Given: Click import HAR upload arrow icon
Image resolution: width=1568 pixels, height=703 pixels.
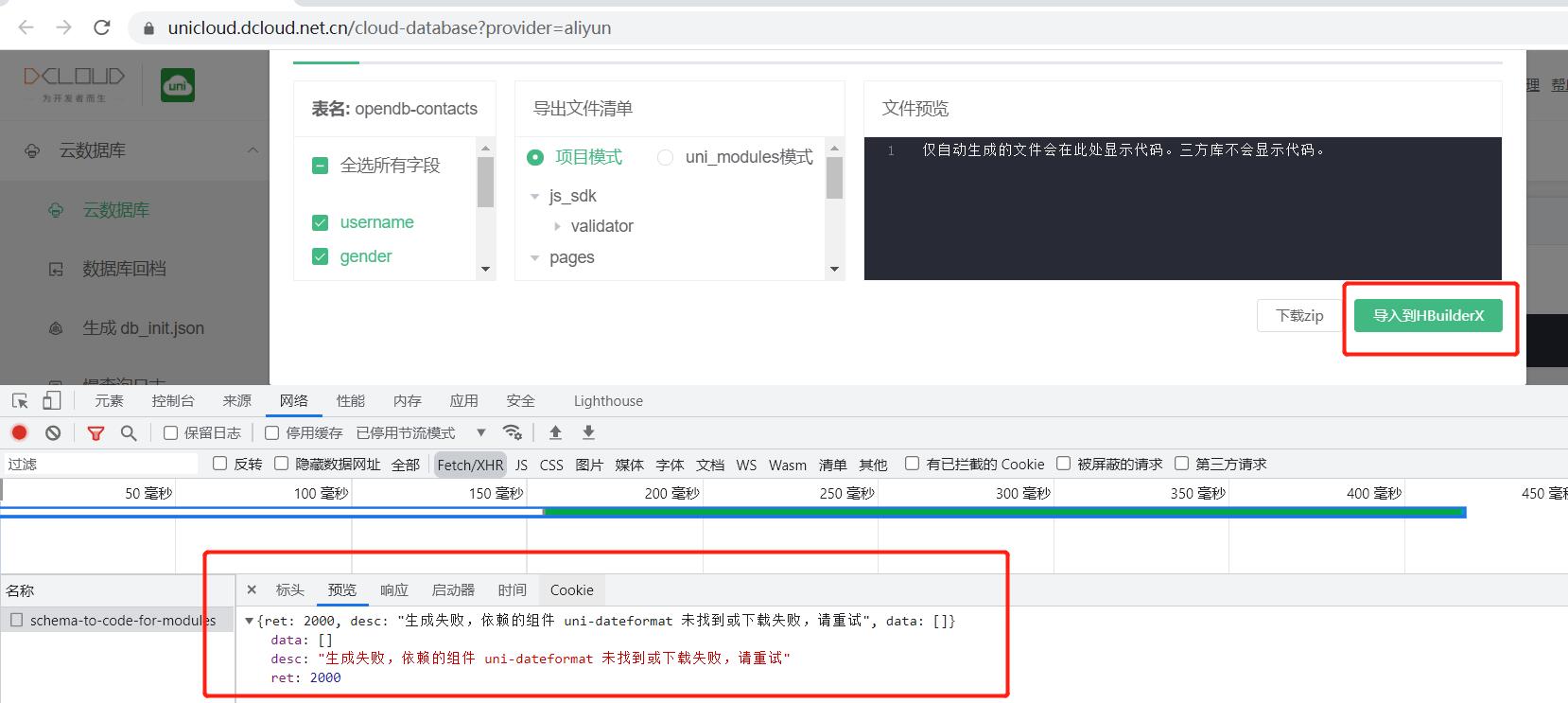Looking at the screenshot, I should 555,432.
